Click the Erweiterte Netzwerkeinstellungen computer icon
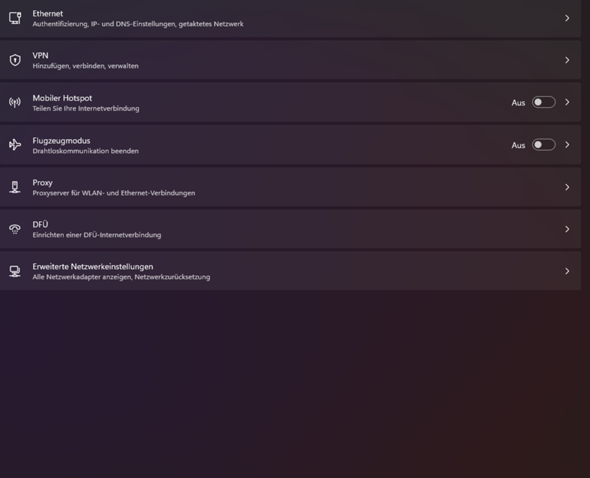 [x=15, y=271]
